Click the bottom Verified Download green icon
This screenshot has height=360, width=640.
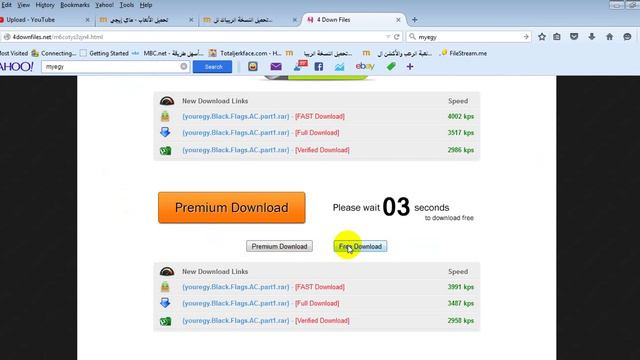click(x=165, y=321)
